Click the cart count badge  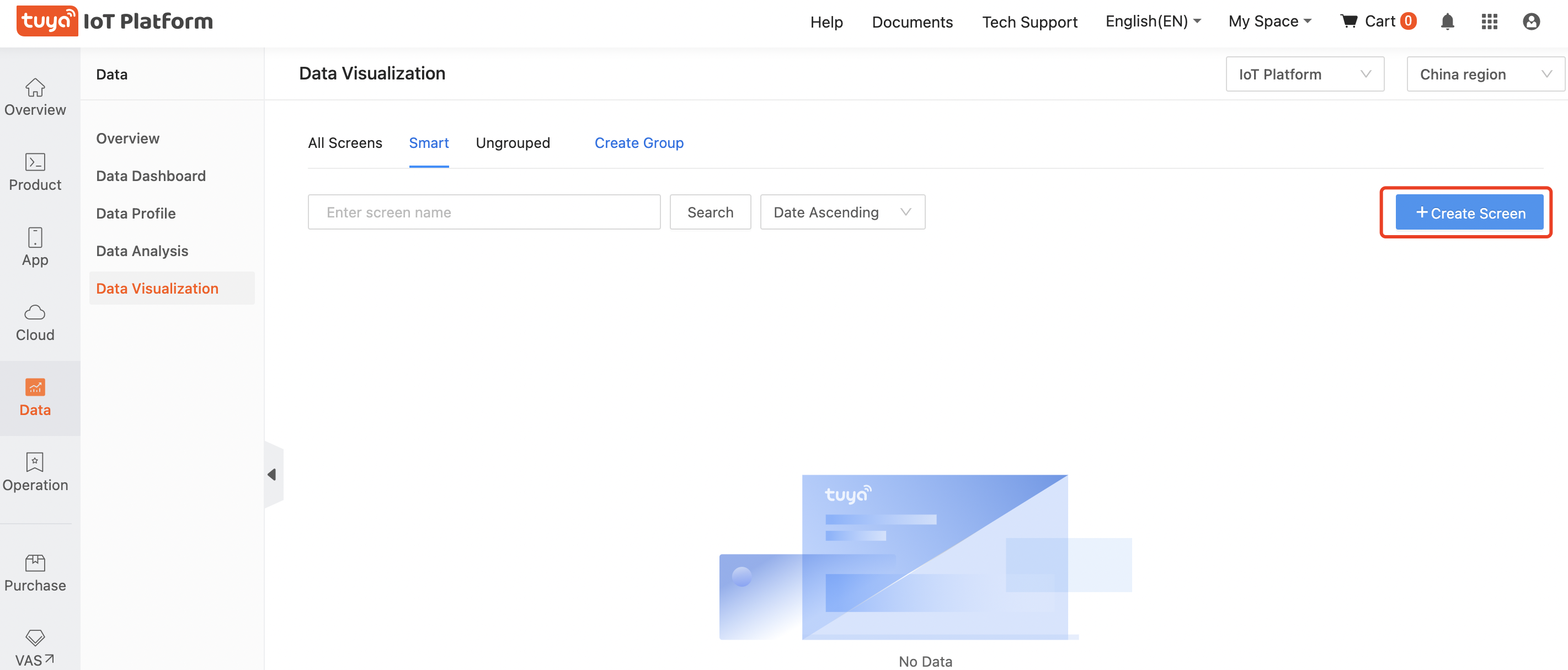click(1408, 22)
